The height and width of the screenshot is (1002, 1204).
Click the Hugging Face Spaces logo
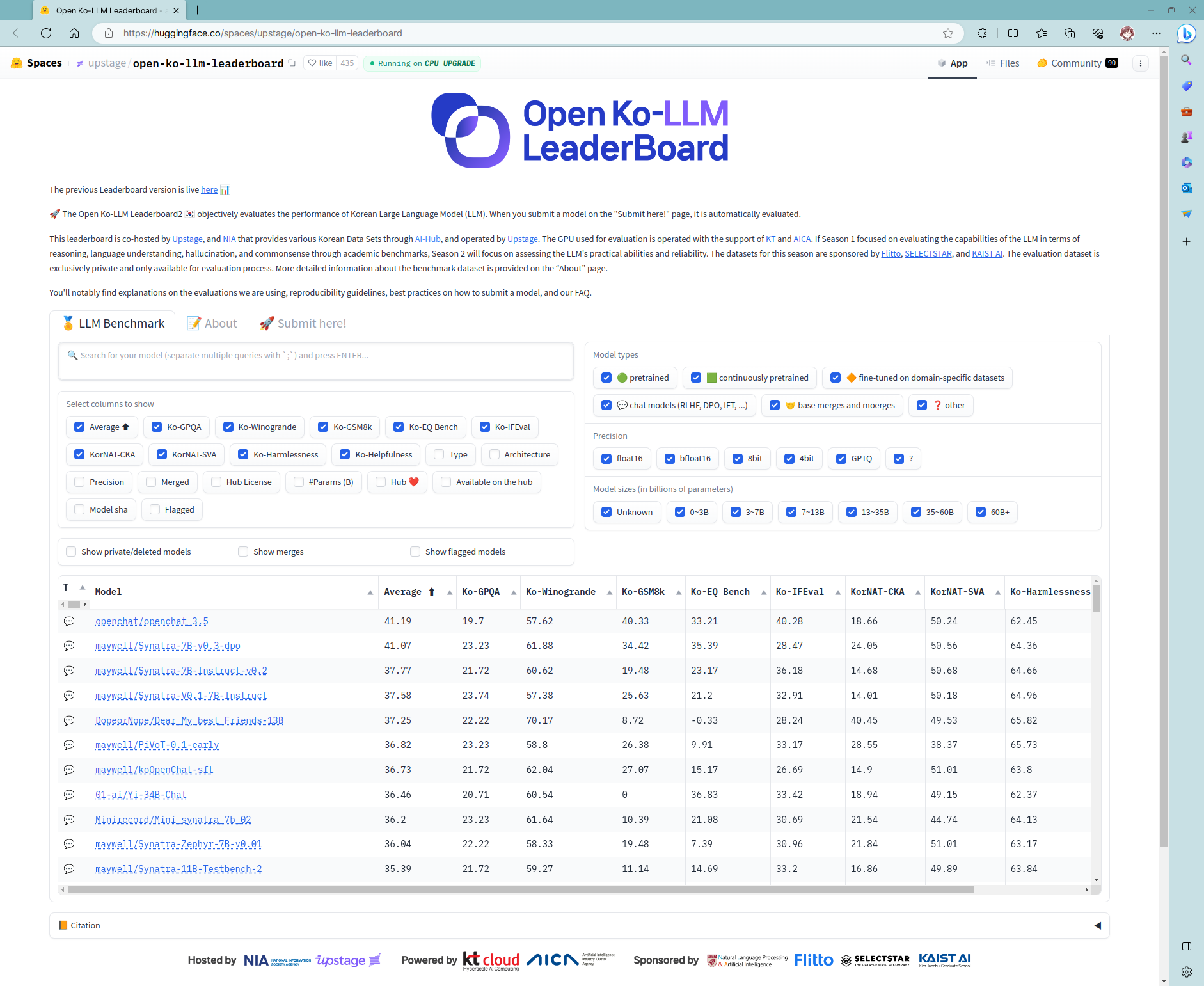(x=36, y=63)
